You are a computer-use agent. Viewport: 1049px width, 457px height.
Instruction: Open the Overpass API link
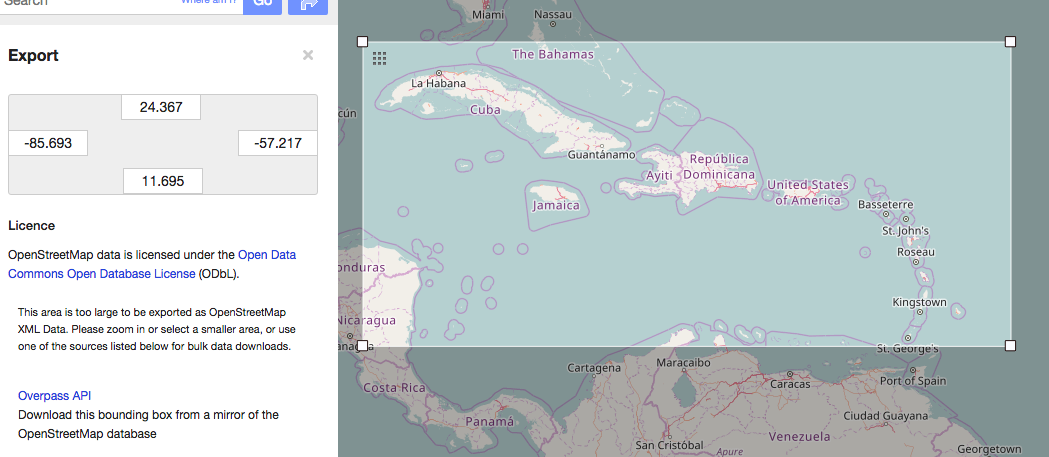click(x=60, y=395)
